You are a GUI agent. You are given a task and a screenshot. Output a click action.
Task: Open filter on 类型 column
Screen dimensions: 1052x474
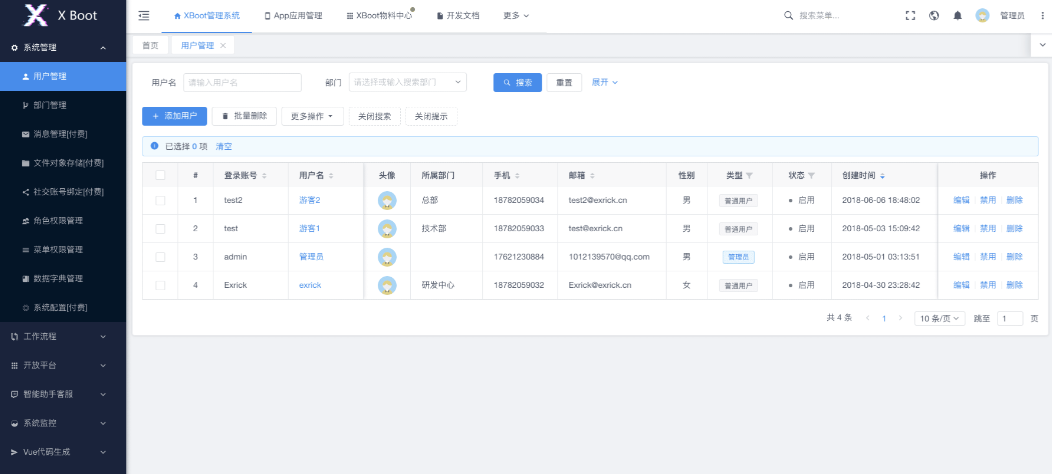tap(749, 176)
